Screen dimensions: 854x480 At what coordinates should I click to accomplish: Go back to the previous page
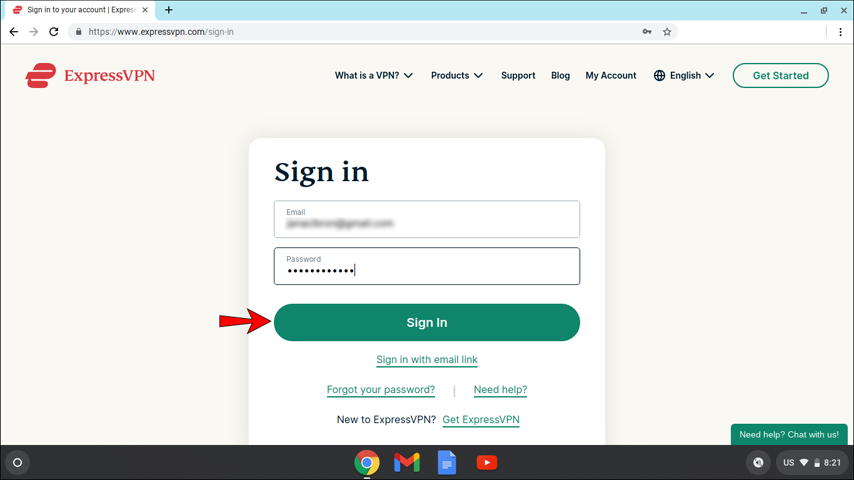(14, 32)
